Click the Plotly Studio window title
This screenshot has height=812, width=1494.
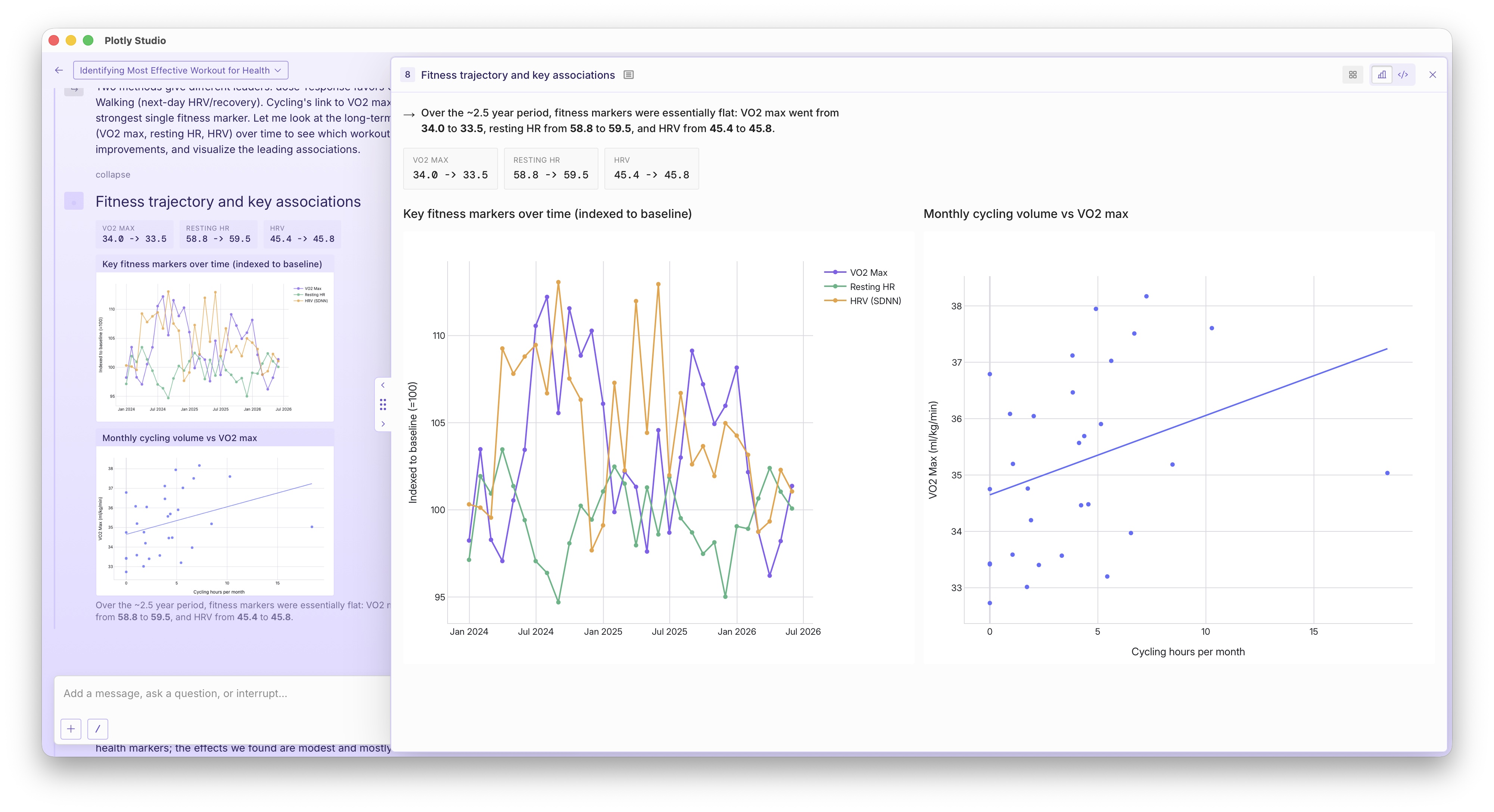tap(135, 41)
